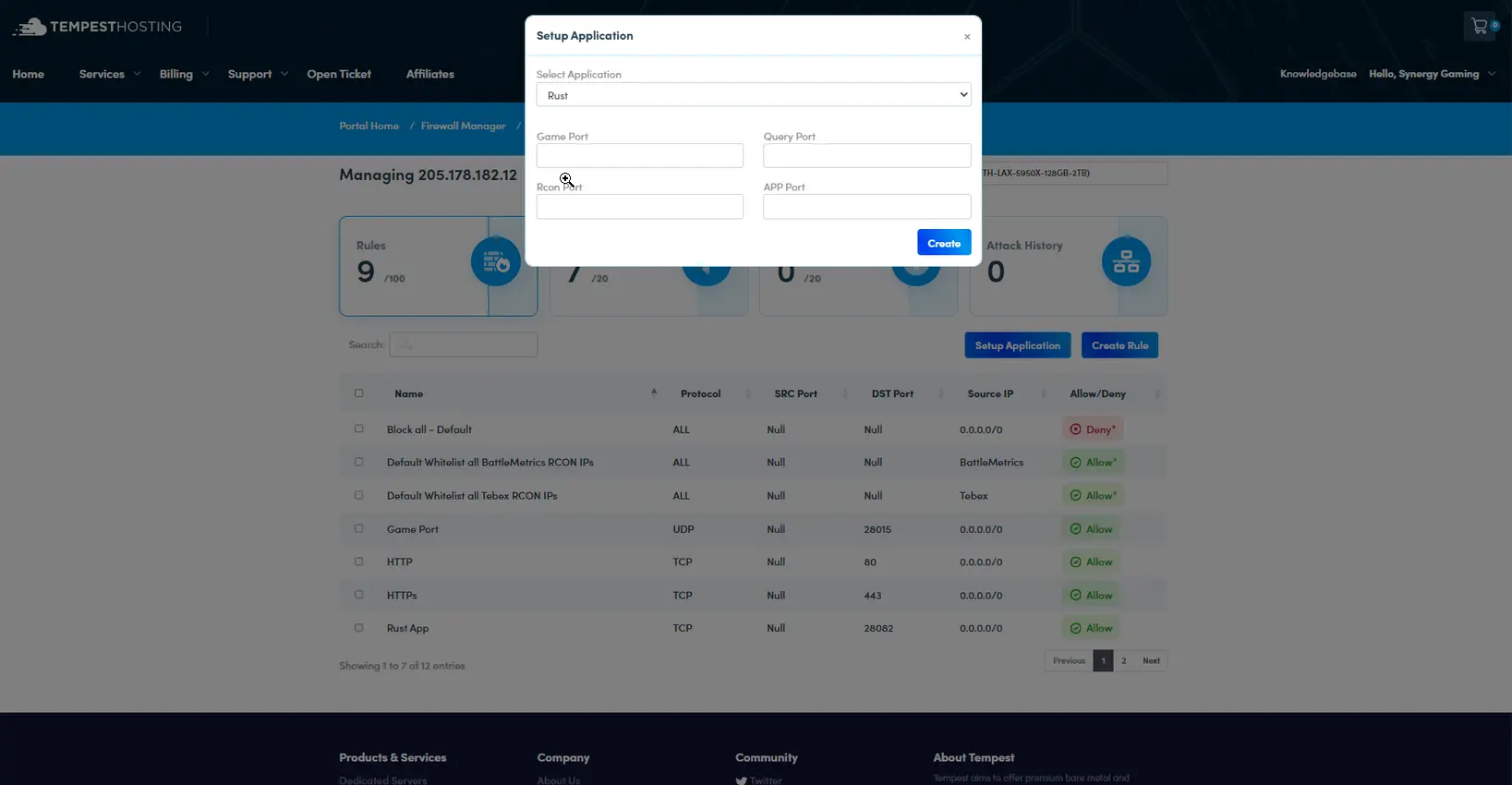Click Deny status icon for Block all
Viewport: 1512px width, 785px height.
click(x=1075, y=429)
